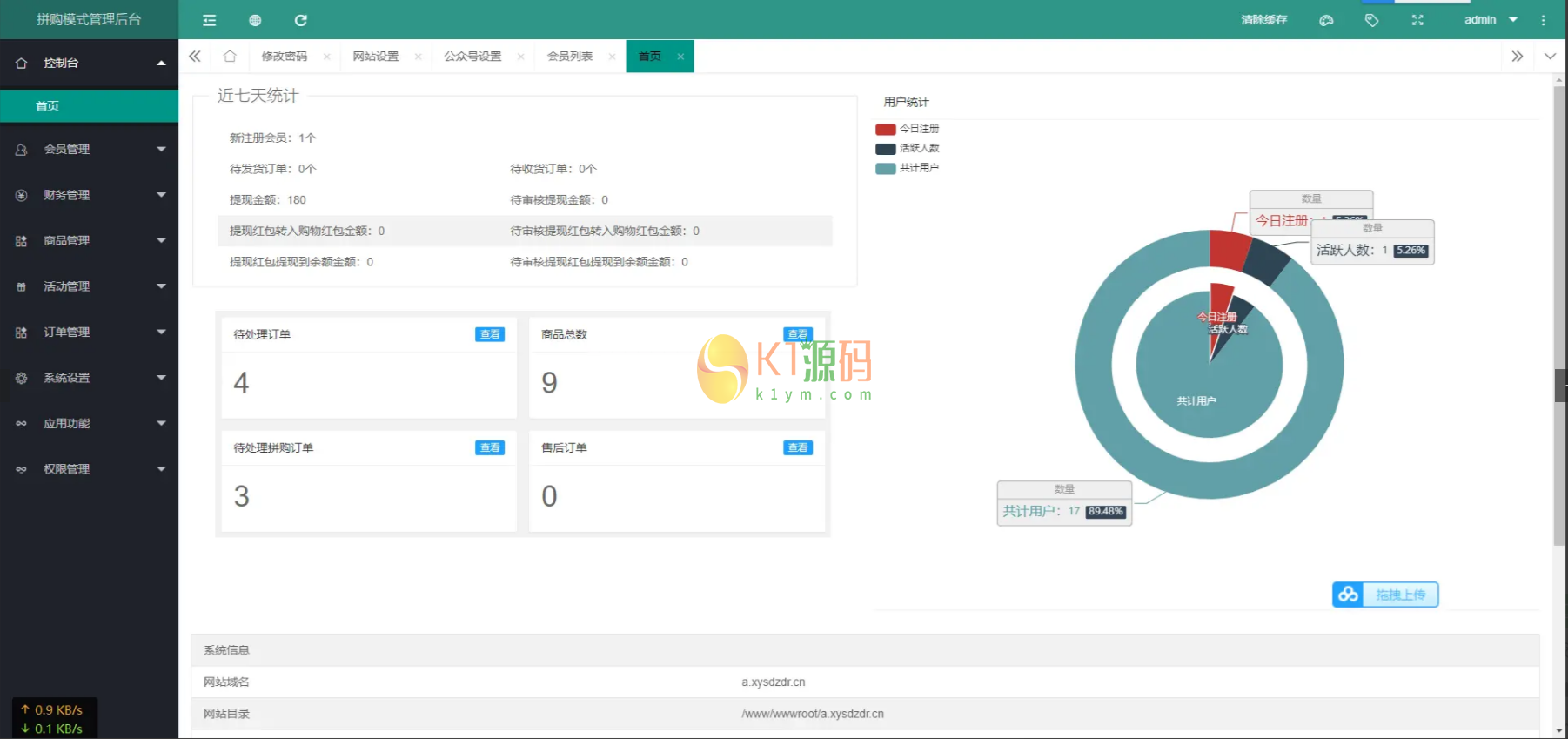Open the website globe icon
The image size is (1568, 739).
pyautogui.click(x=255, y=20)
